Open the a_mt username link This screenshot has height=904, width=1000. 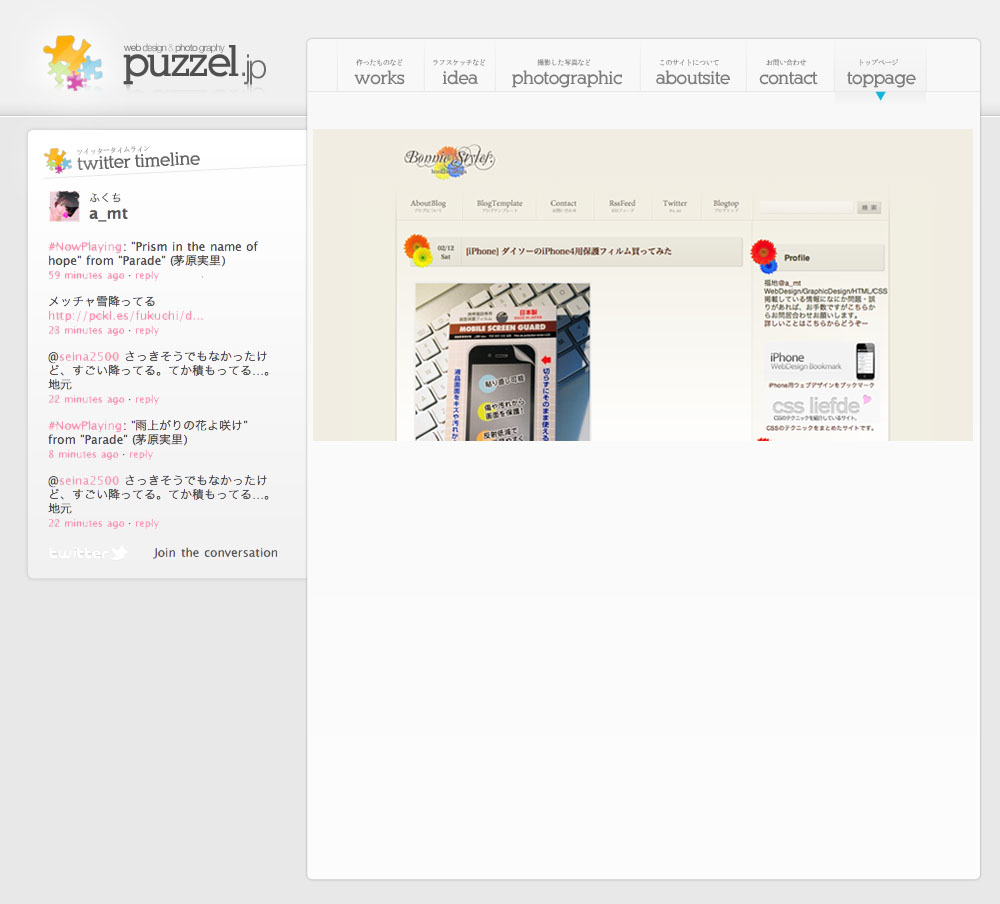(108, 214)
